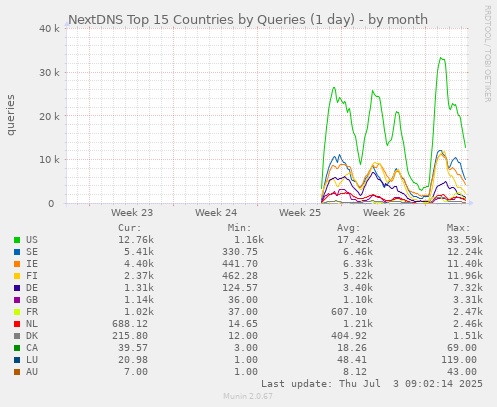Click the SE blue legend swatch
The image size is (497, 407).
[17, 252]
